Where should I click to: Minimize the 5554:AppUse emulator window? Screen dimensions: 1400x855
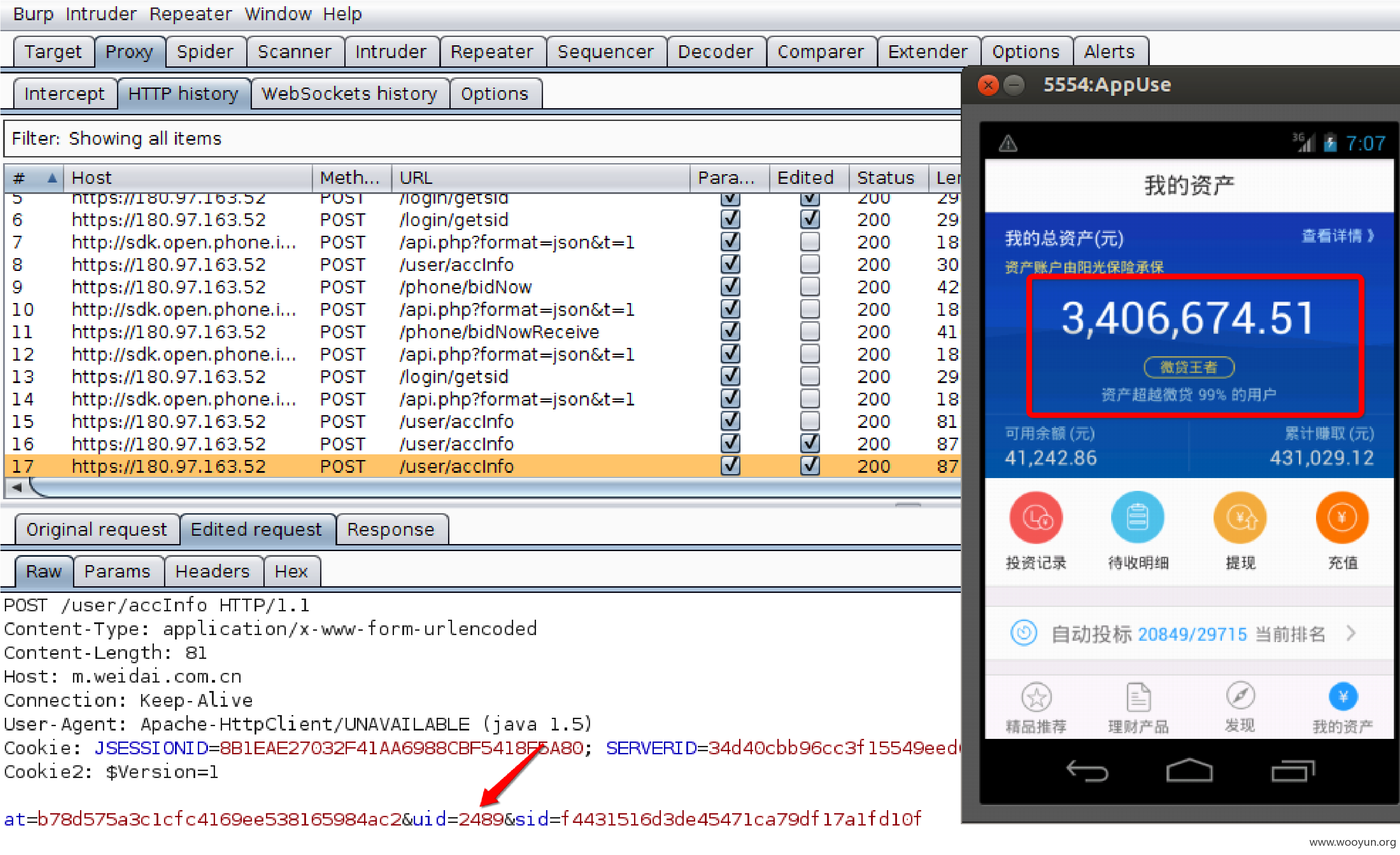1014,85
